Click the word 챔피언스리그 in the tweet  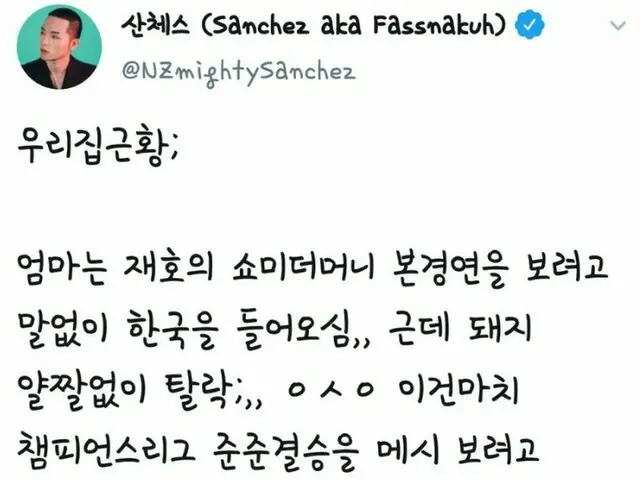(106, 450)
